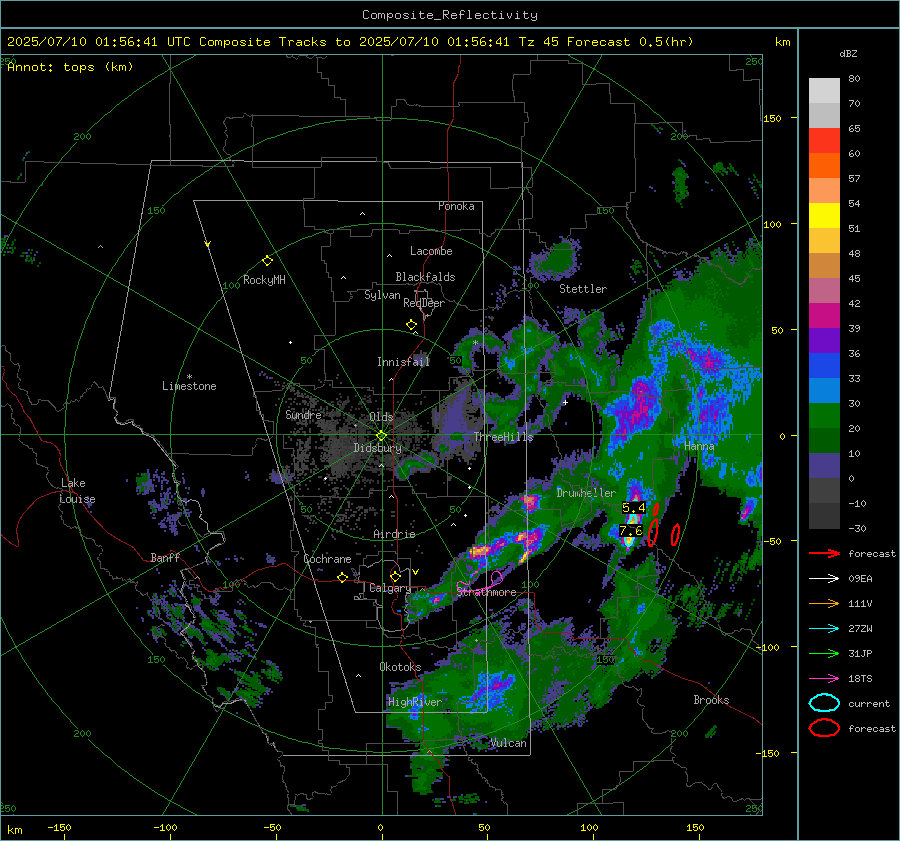Pick the magenta 39-42 dBZ color swatch

point(824,316)
